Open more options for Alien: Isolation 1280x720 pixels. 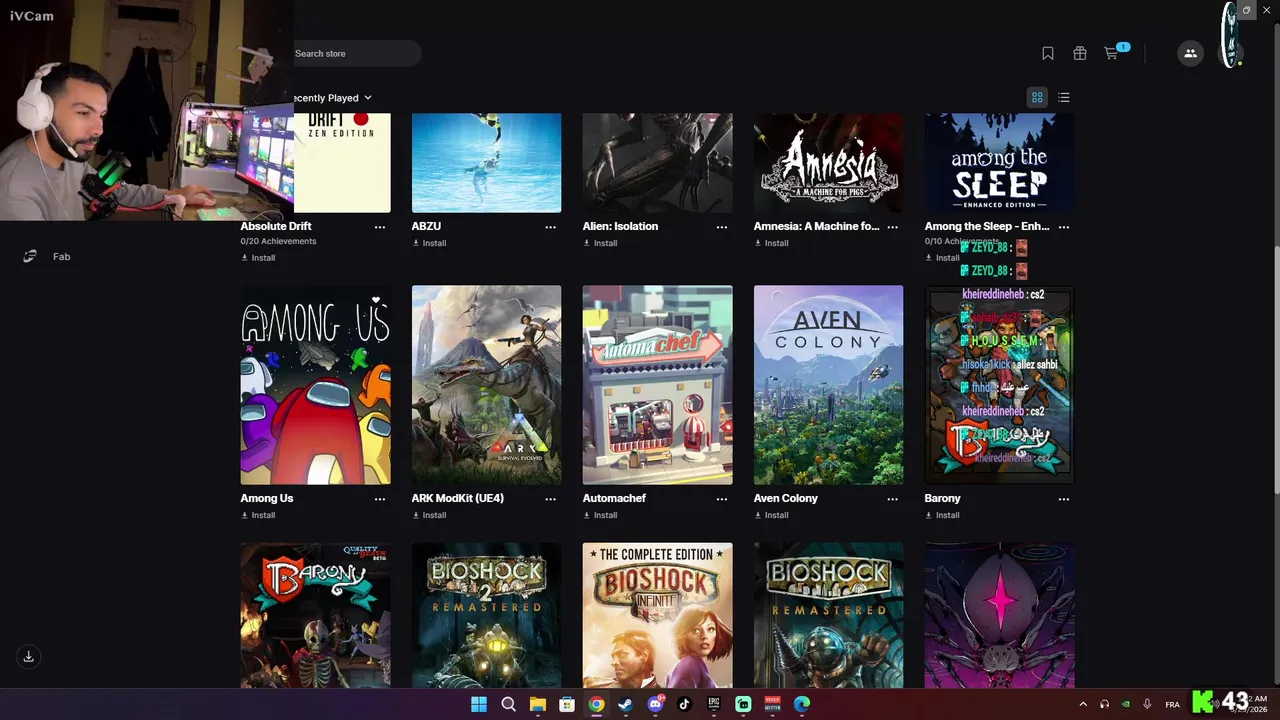722,227
